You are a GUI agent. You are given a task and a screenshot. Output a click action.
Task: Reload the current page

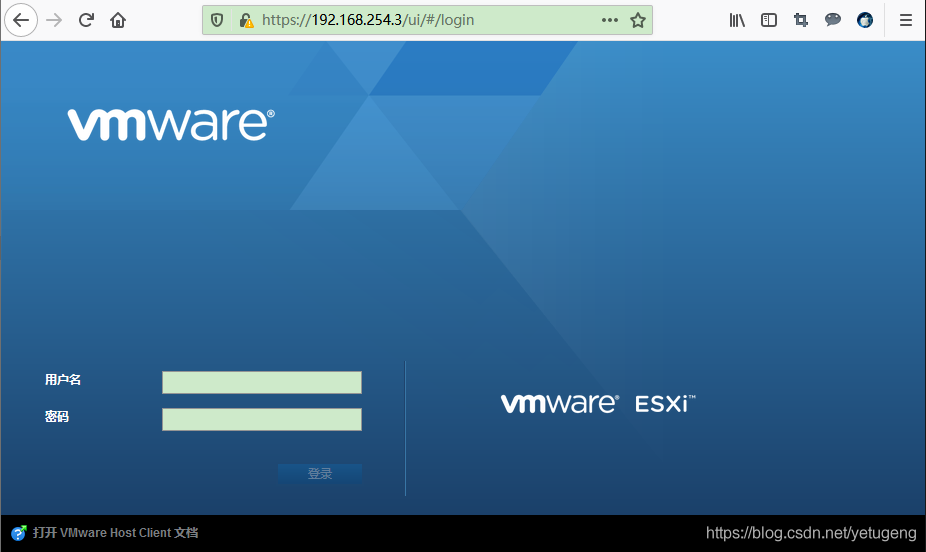point(86,20)
